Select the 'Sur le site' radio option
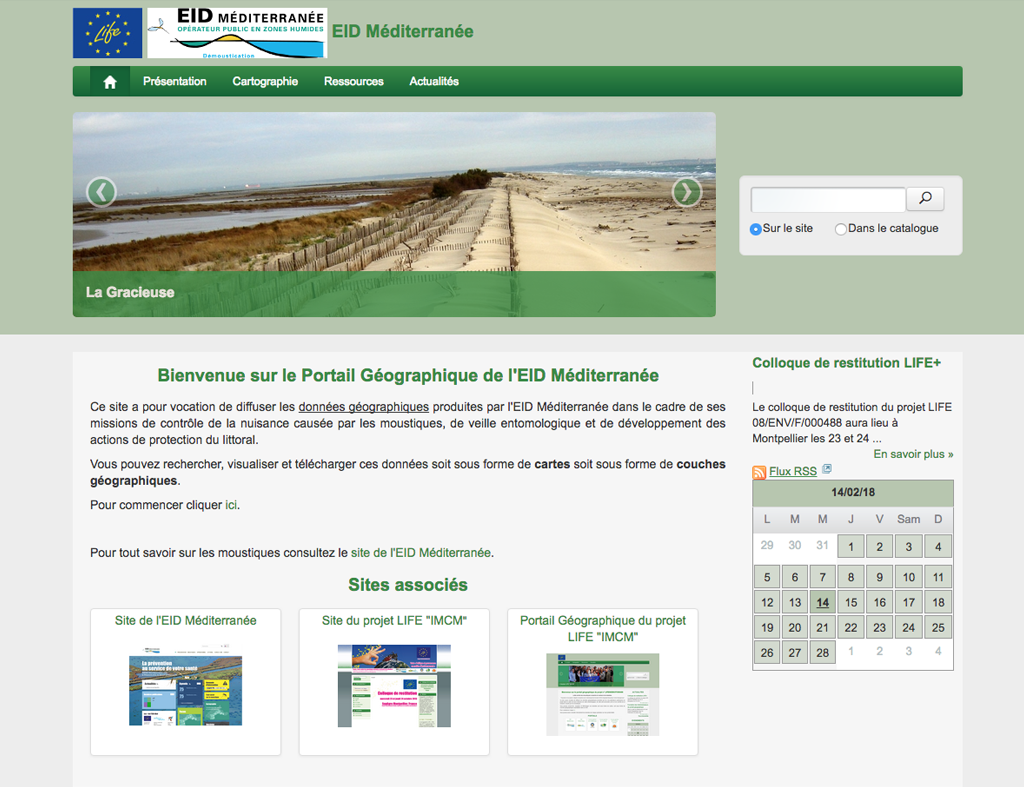1024x787 pixels. tap(756, 229)
